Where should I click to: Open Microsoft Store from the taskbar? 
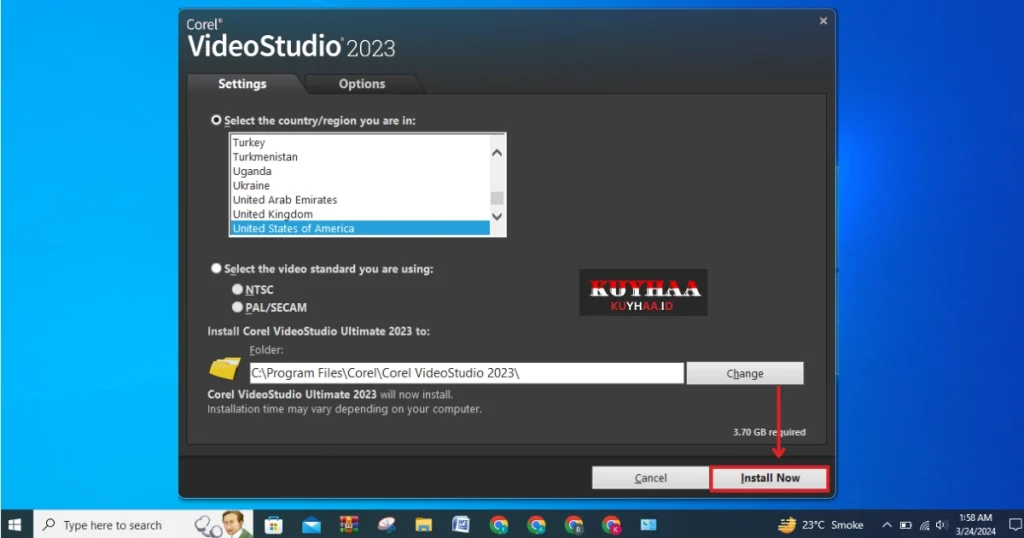(x=274, y=525)
